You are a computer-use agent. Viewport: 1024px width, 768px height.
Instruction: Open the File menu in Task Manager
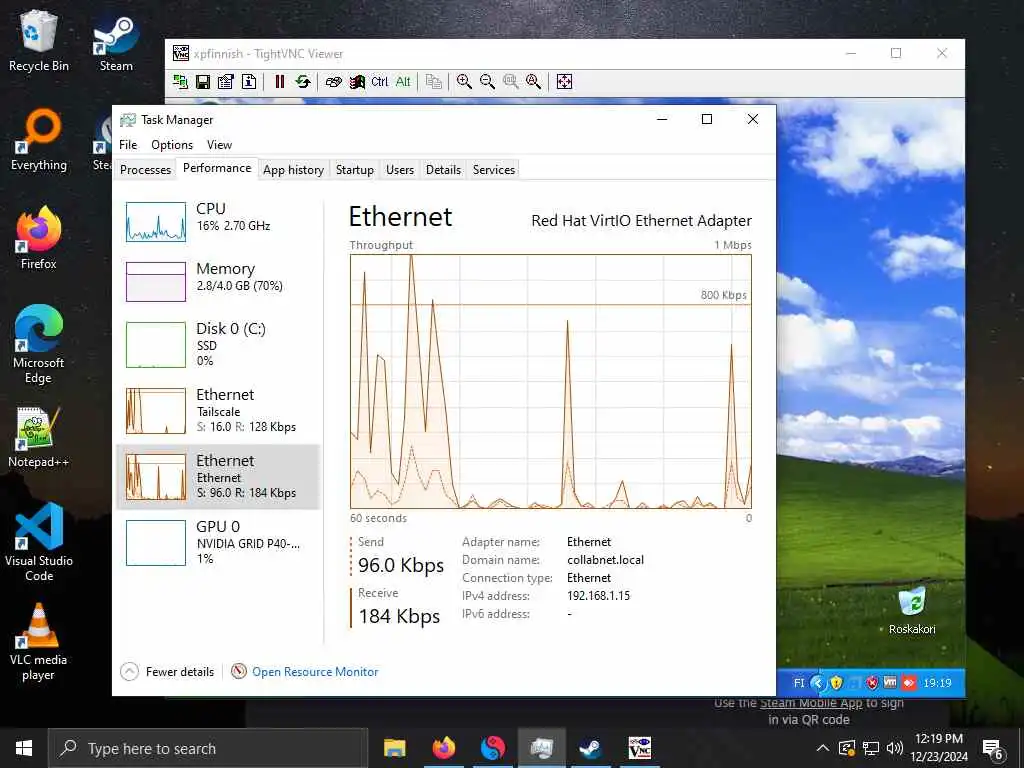pos(128,145)
